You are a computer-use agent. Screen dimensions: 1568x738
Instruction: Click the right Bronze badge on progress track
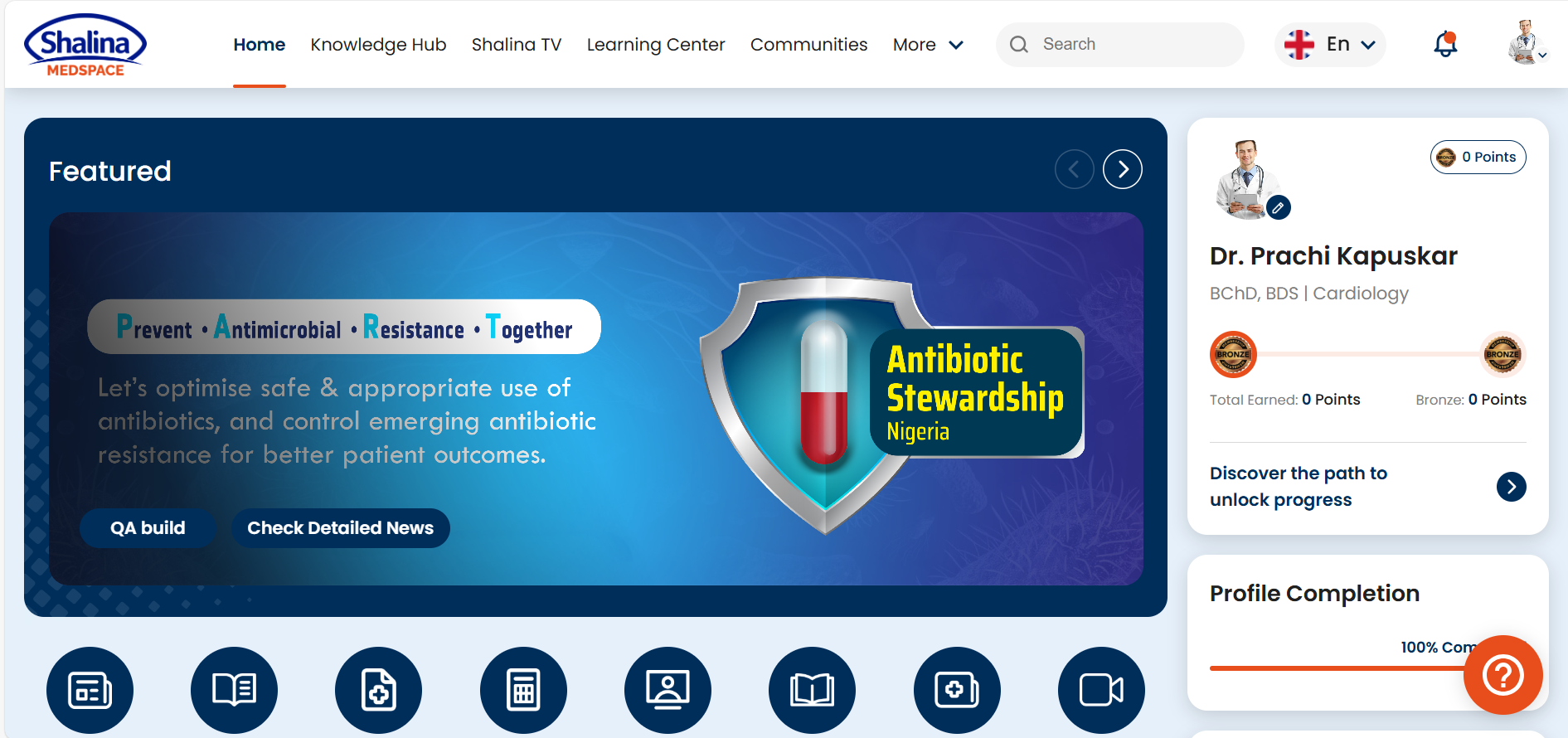(1502, 354)
